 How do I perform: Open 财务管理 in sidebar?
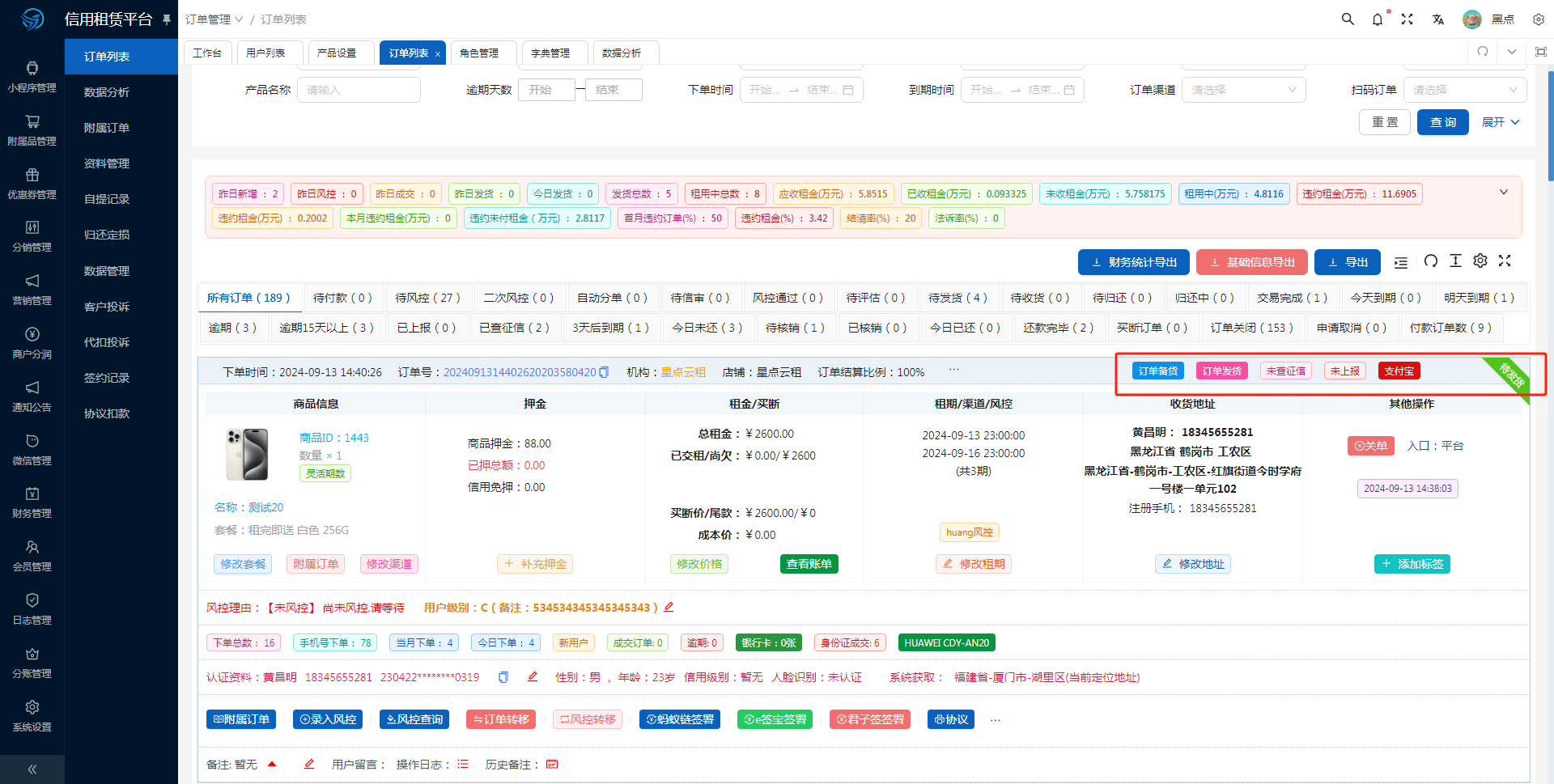tap(32, 502)
